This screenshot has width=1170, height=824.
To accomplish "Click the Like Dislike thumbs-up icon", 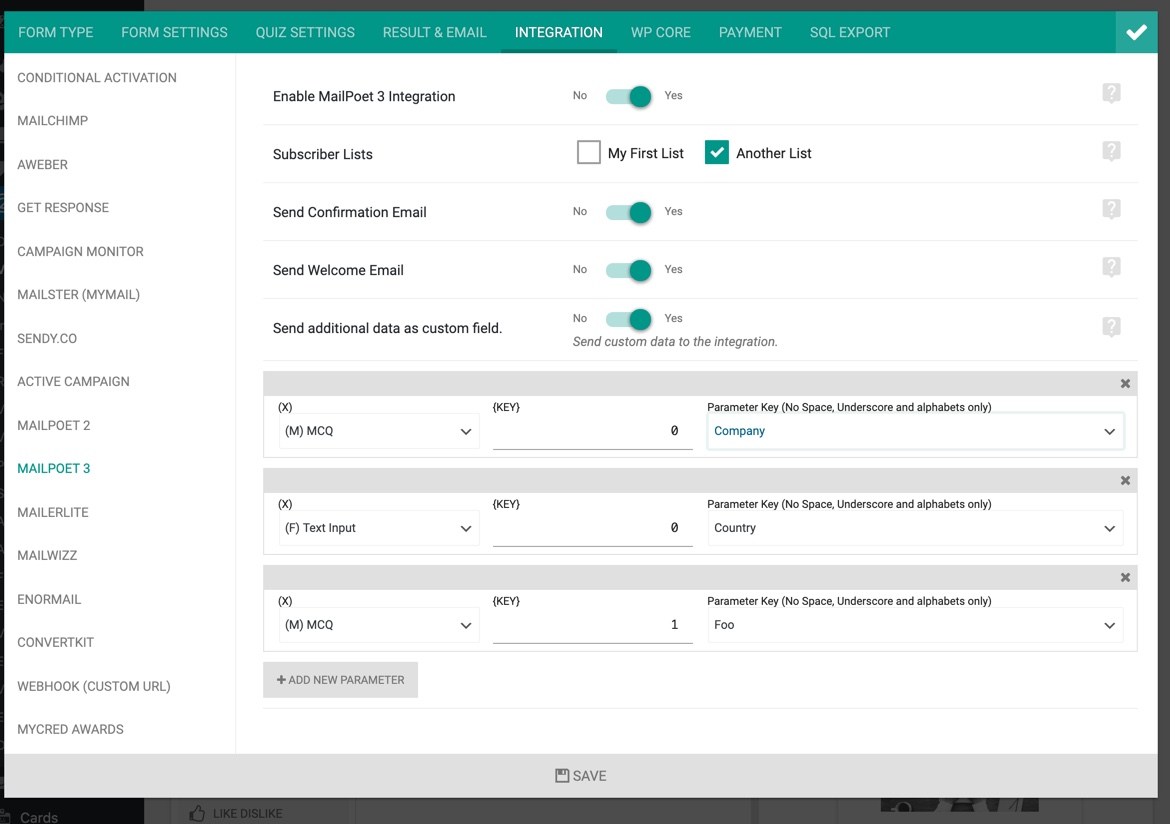I will click(x=197, y=813).
